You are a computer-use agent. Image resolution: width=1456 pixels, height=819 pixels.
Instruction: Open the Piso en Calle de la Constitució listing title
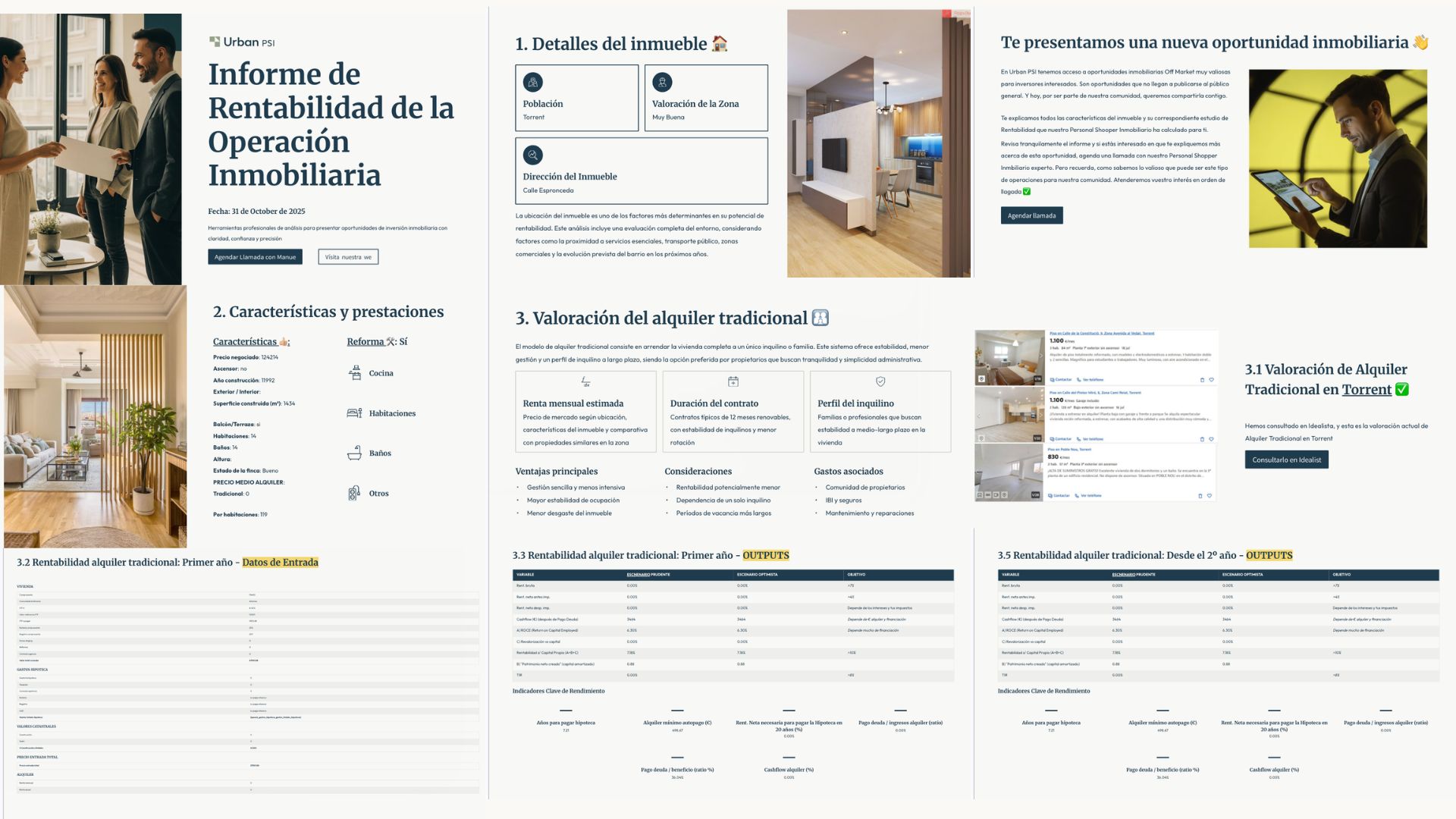click(1102, 333)
